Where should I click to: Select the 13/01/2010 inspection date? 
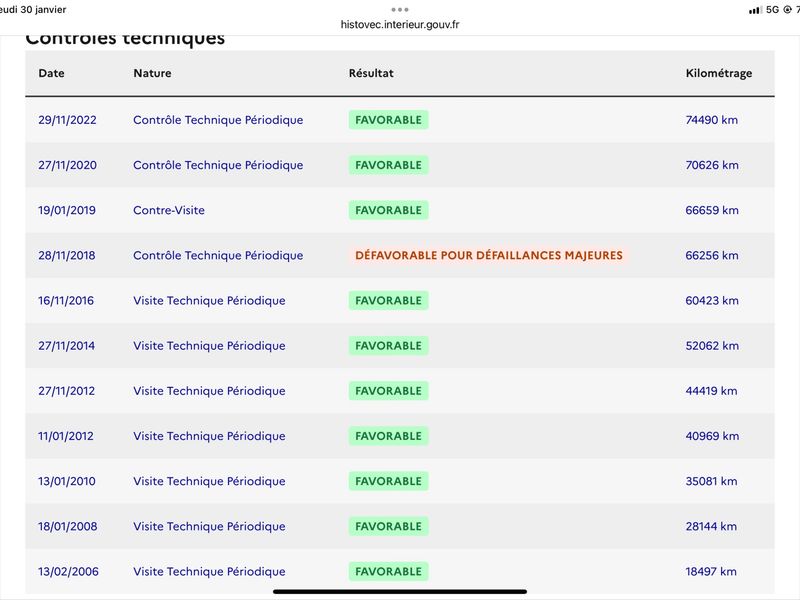67,481
